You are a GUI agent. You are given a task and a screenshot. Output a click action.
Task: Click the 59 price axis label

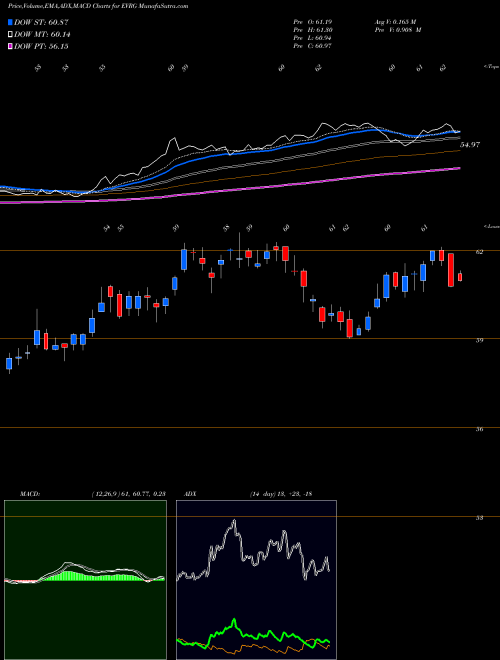(479, 340)
